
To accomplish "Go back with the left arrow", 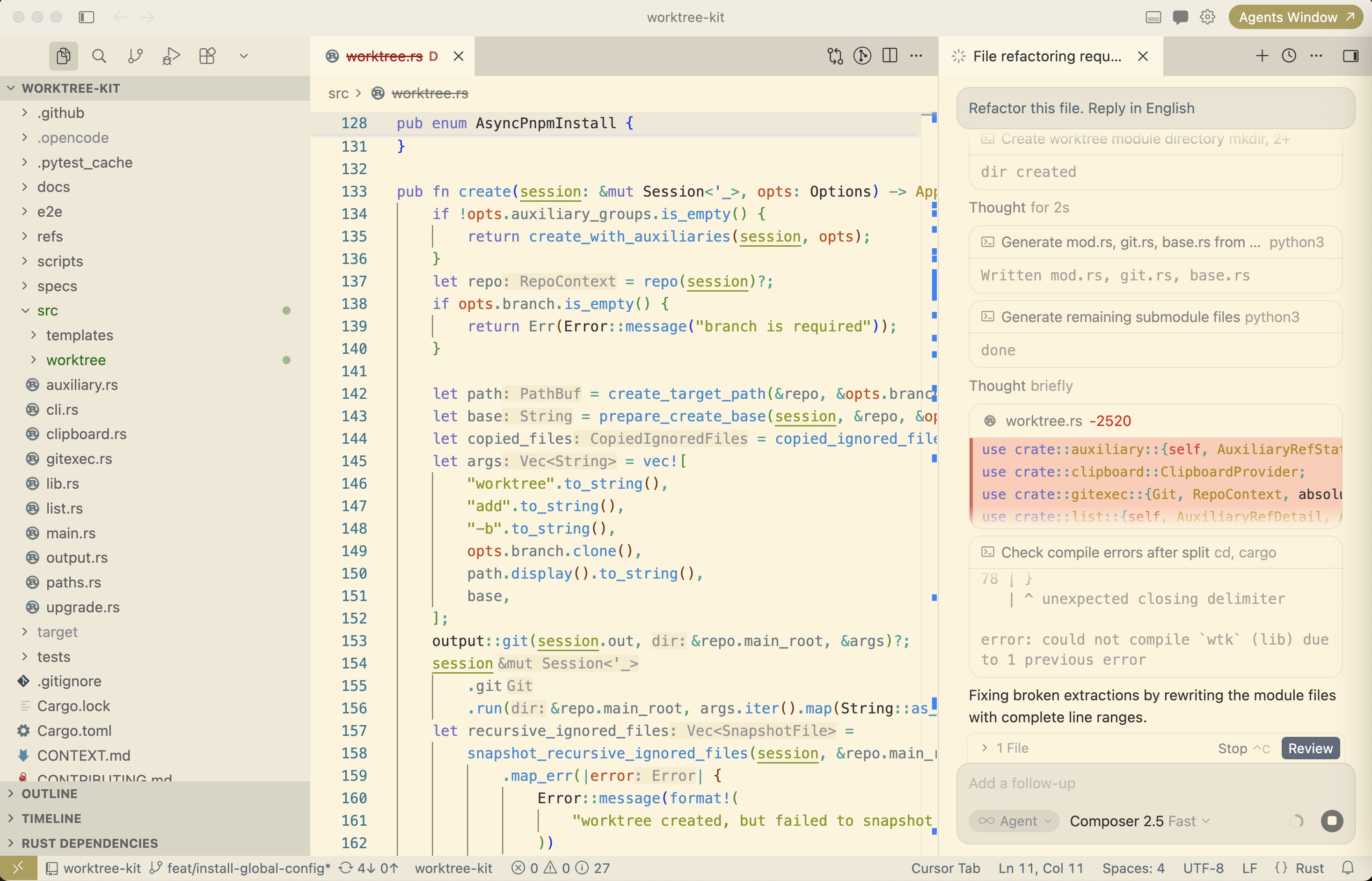I will [120, 17].
